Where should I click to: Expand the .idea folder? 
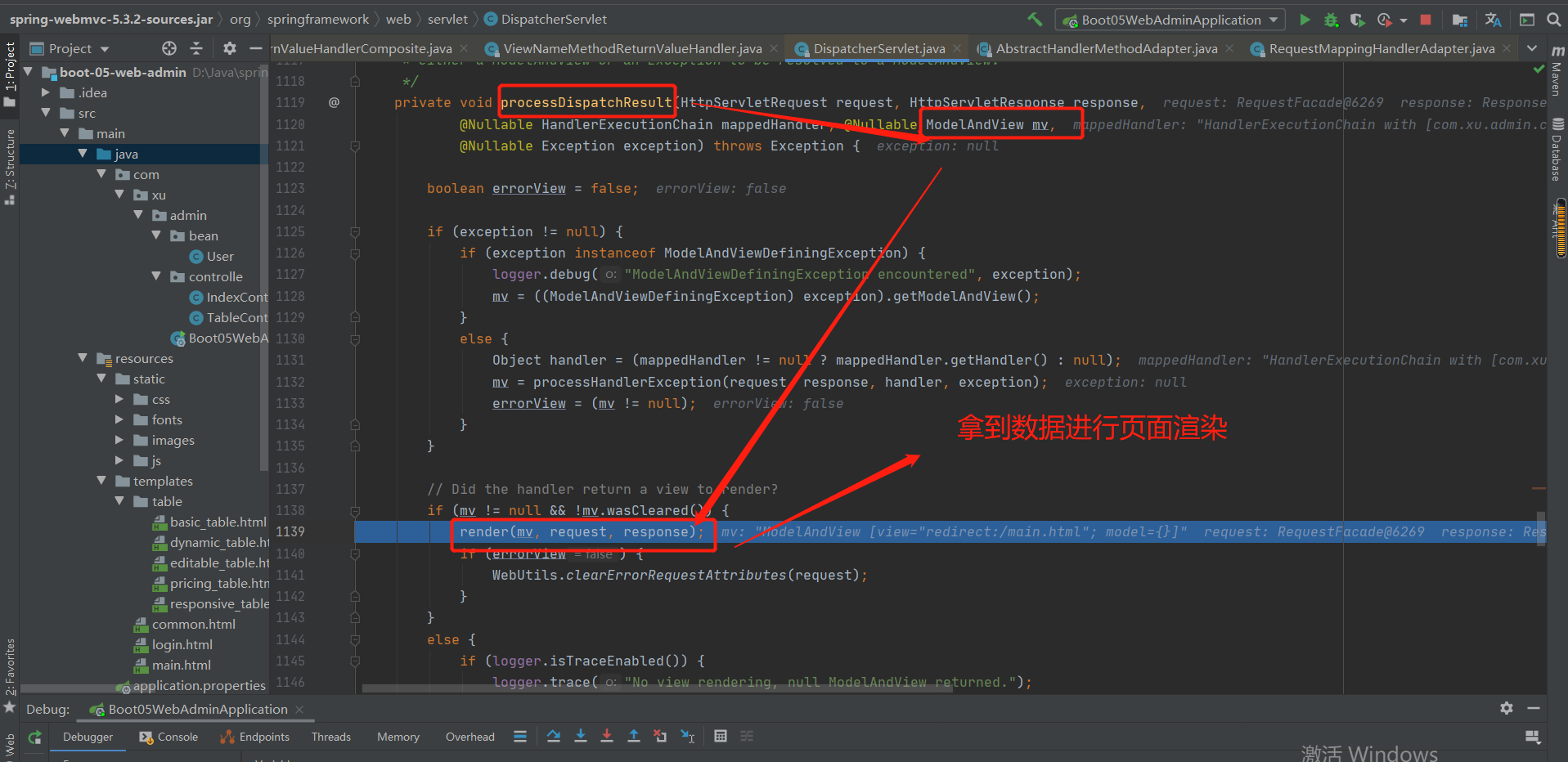[46, 92]
